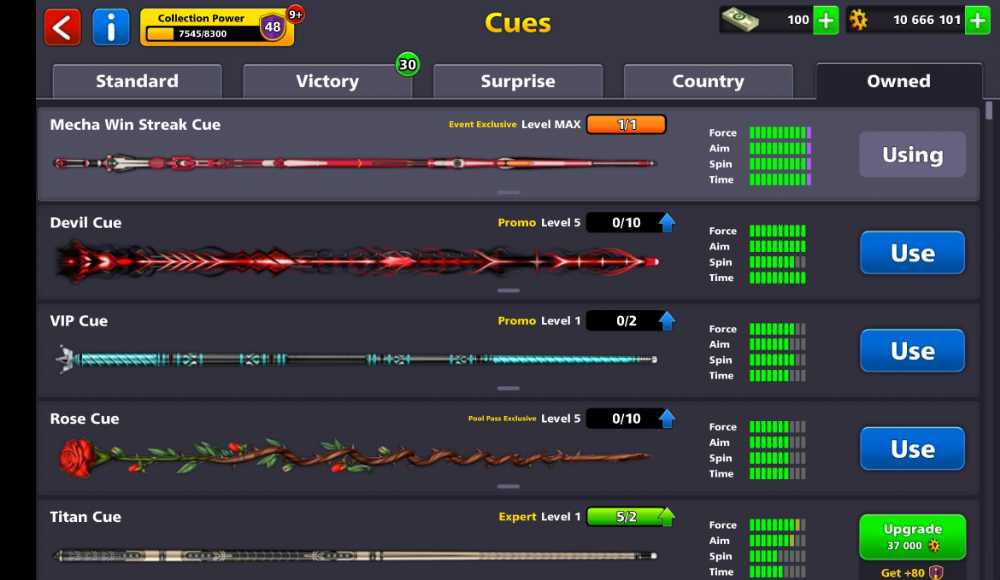Click the vertical scrollbar on the right
1000x580 pixels.
pyautogui.click(x=989, y=110)
